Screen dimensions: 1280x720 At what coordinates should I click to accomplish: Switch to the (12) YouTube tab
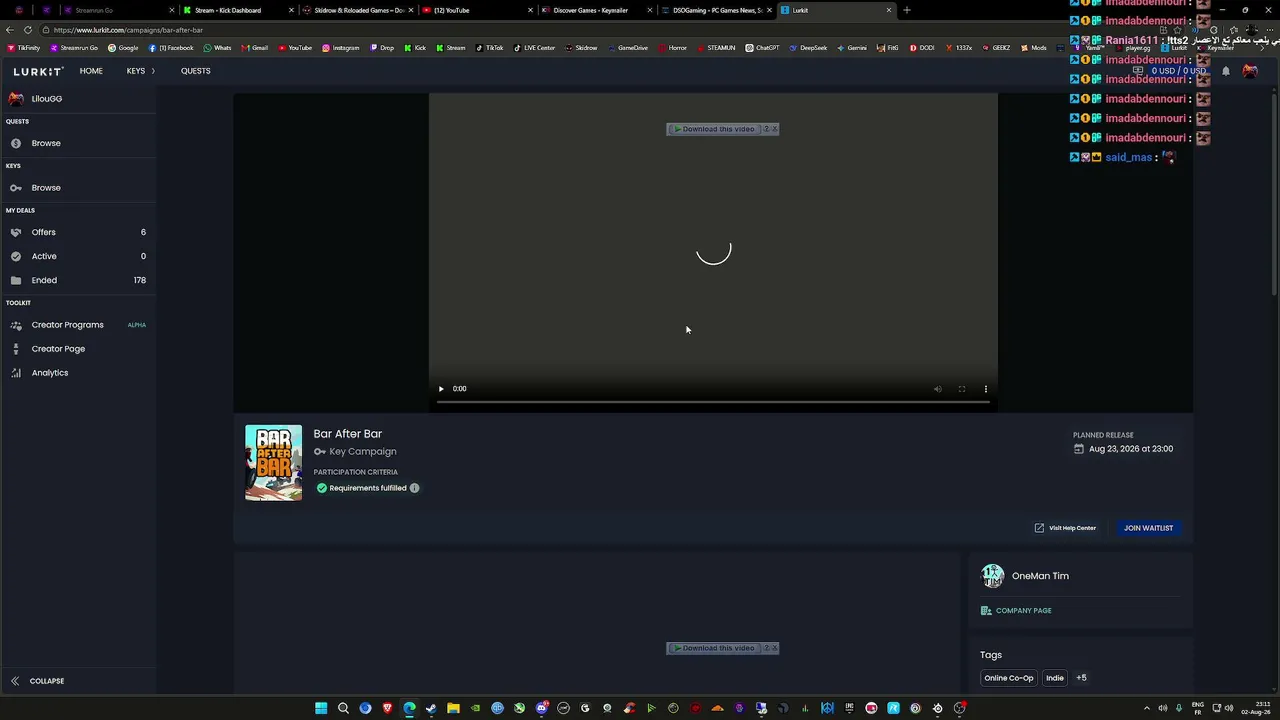point(477,10)
